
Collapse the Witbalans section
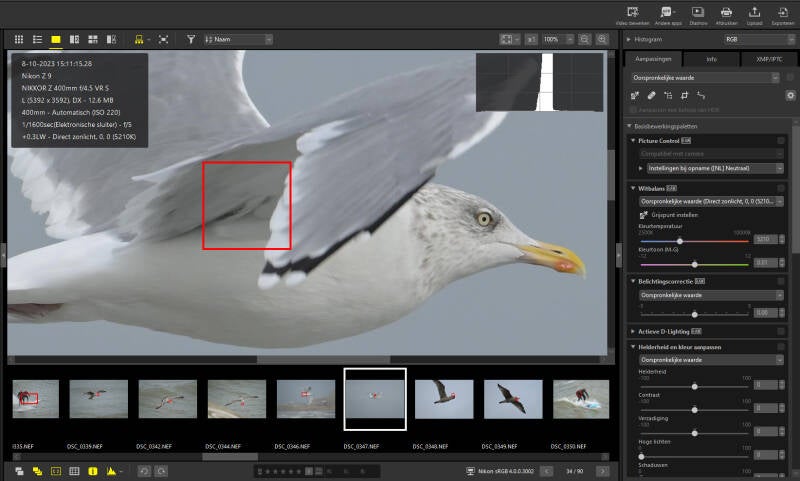[633, 188]
